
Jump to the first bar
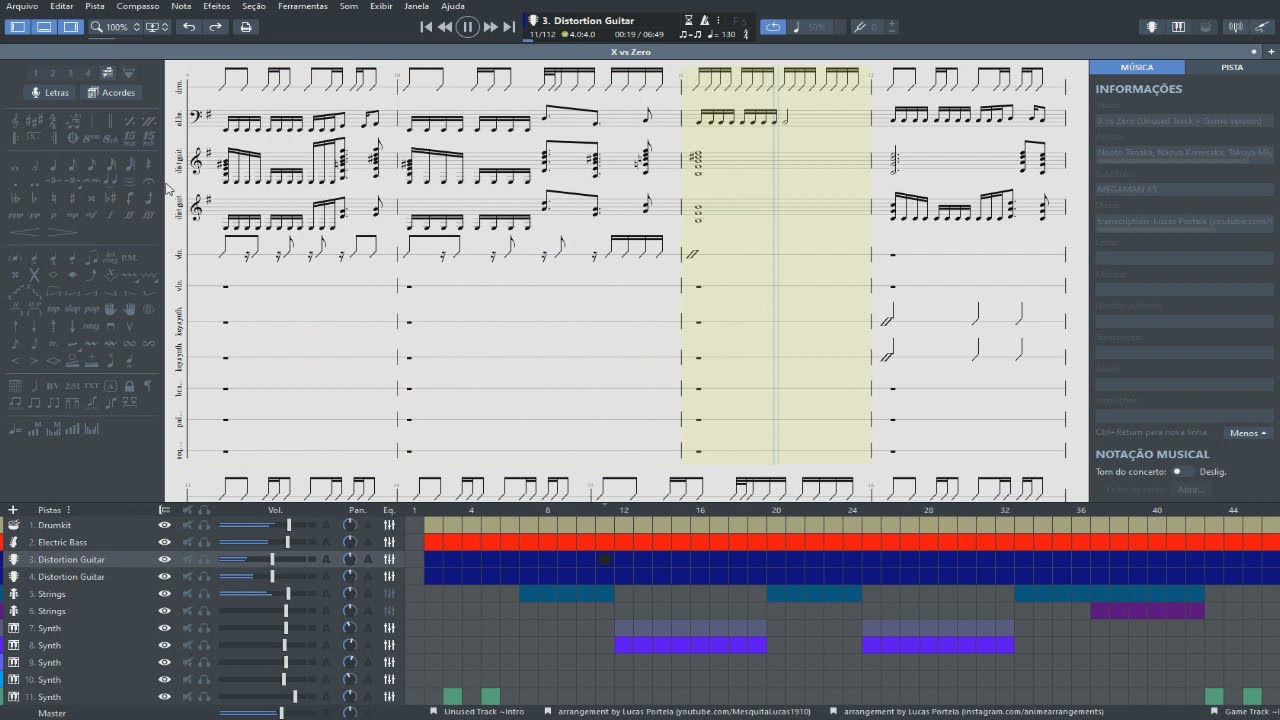point(426,27)
